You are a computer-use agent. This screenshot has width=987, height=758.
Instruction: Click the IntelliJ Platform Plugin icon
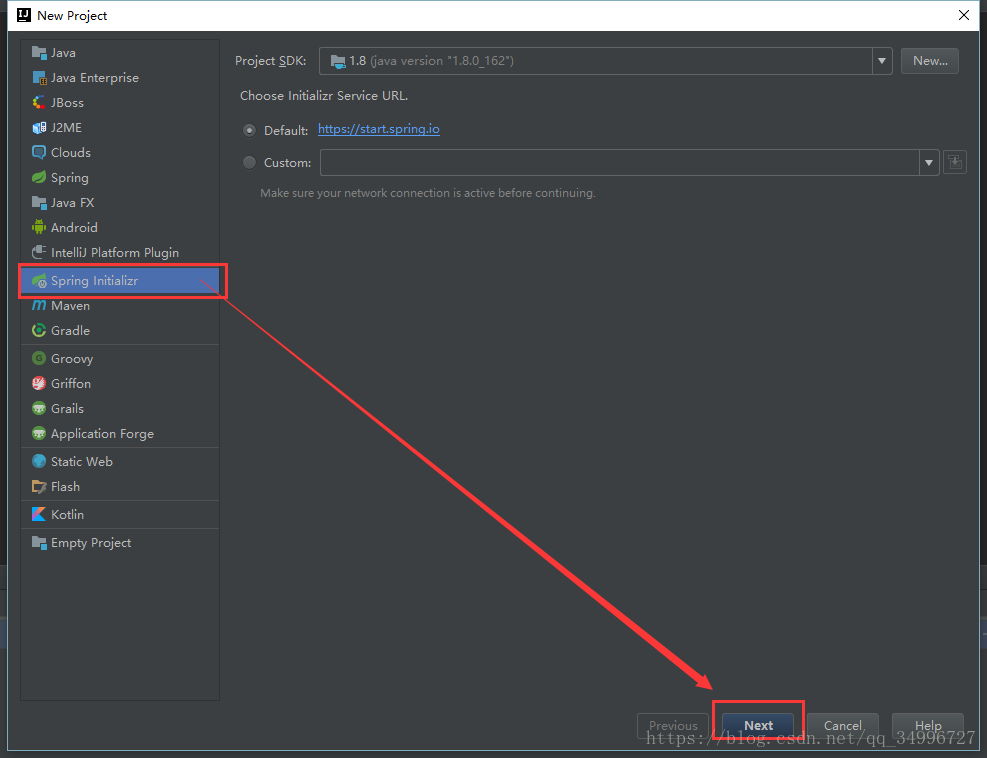point(39,252)
